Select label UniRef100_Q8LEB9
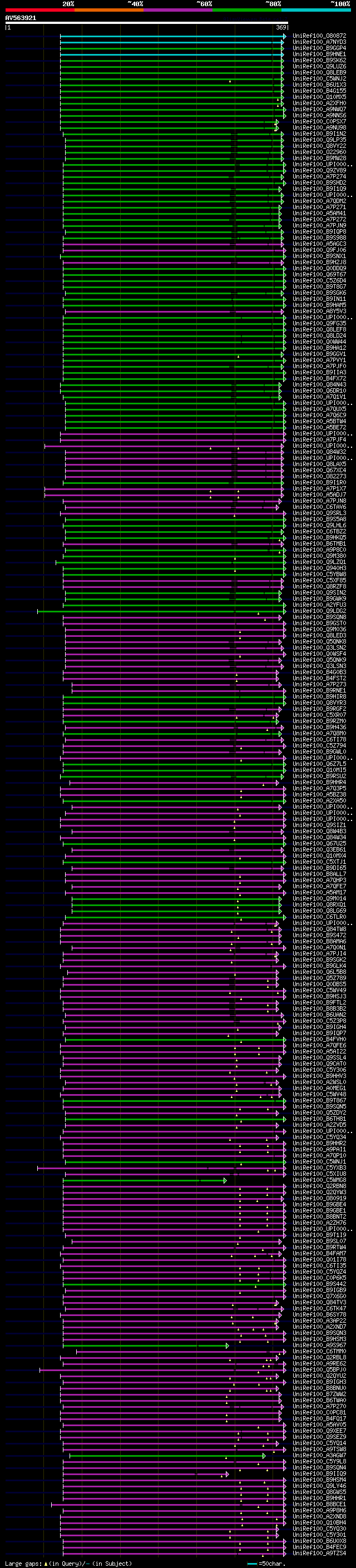 point(319,72)
